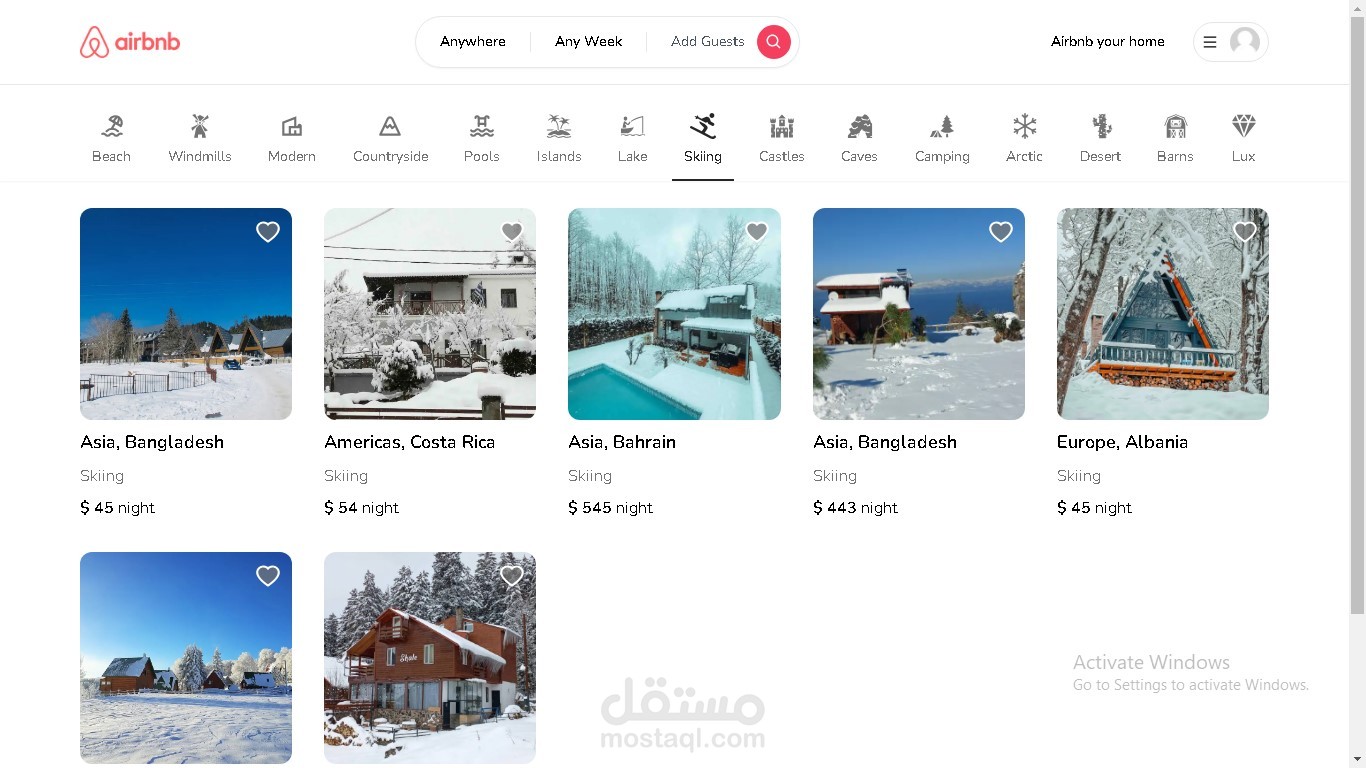Toggle heart on Asia, Bahrain listing
Image resolution: width=1366 pixels, height=768 pixels.
point(757,232)
